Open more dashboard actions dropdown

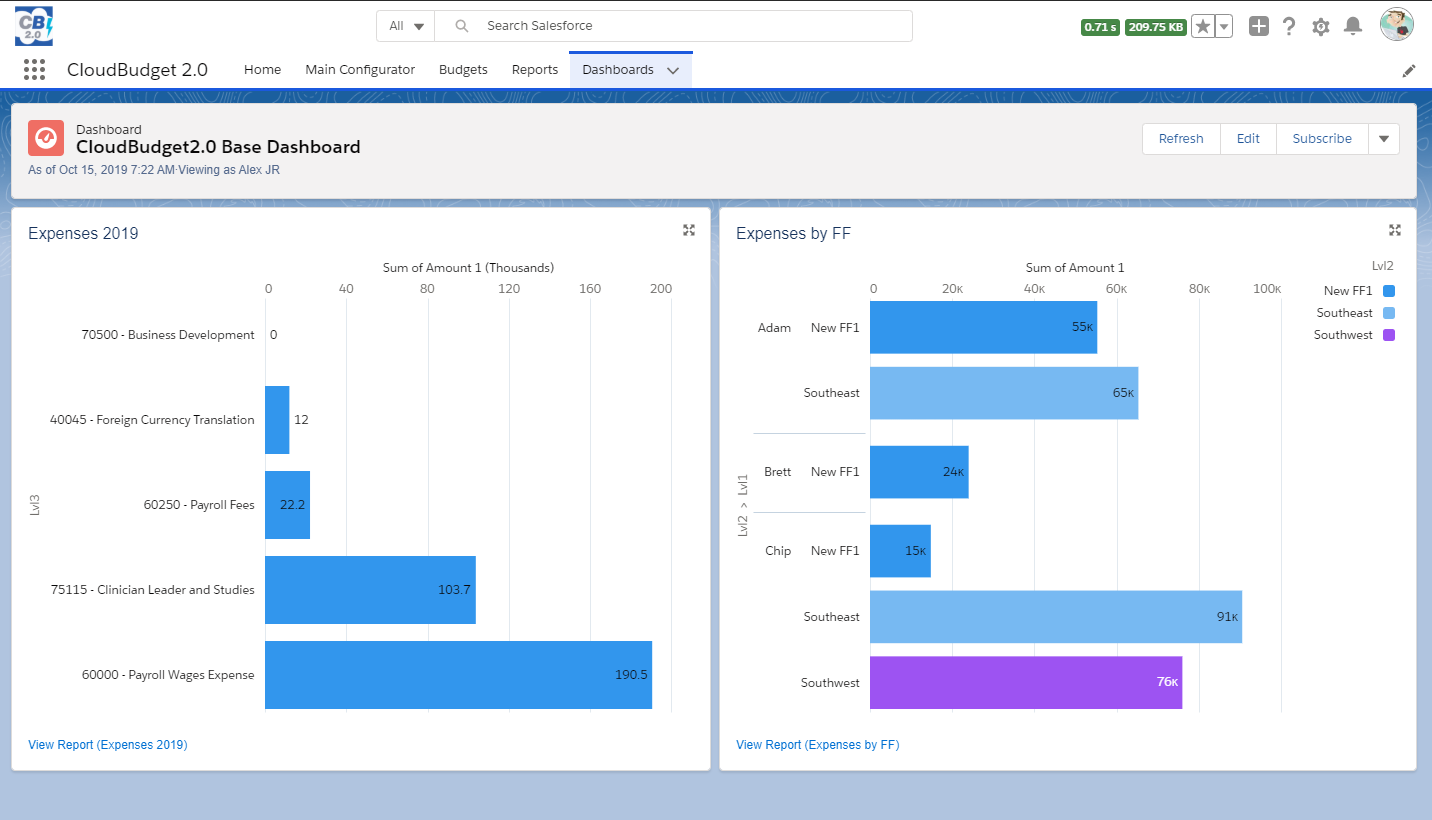[1384, 139]
